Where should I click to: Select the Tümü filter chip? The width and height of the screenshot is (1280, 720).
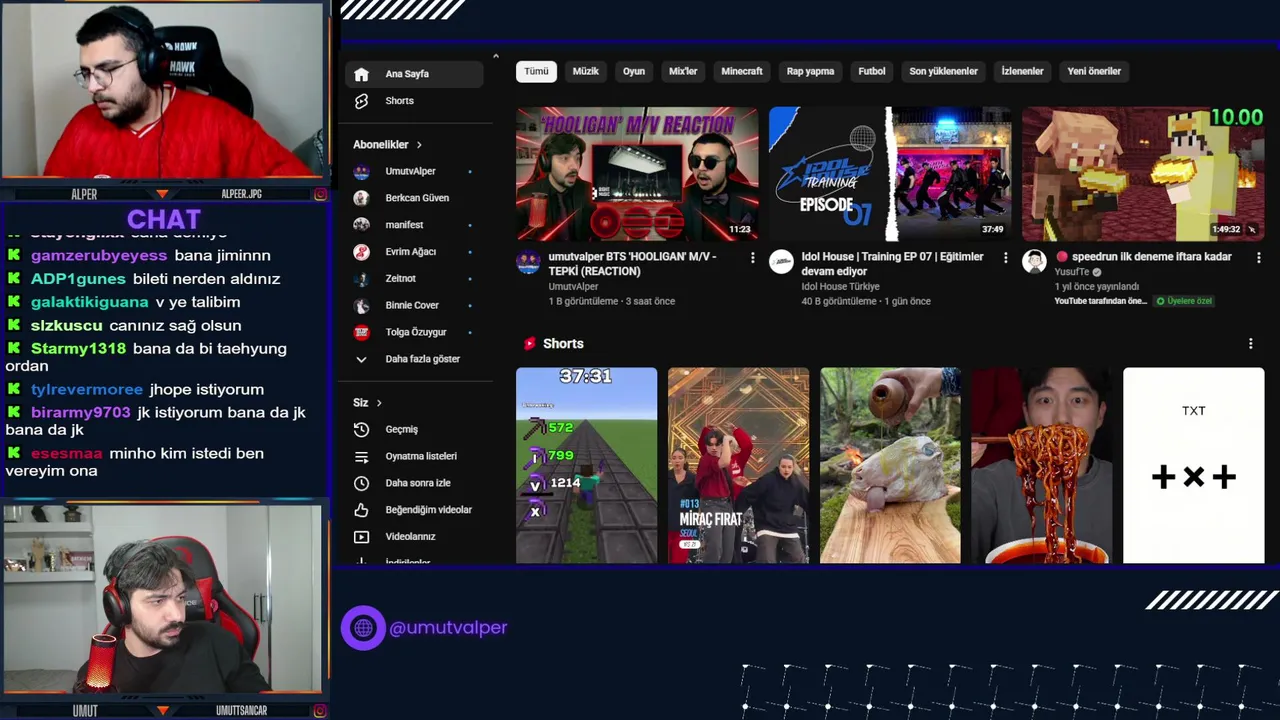tap(537, 71)
